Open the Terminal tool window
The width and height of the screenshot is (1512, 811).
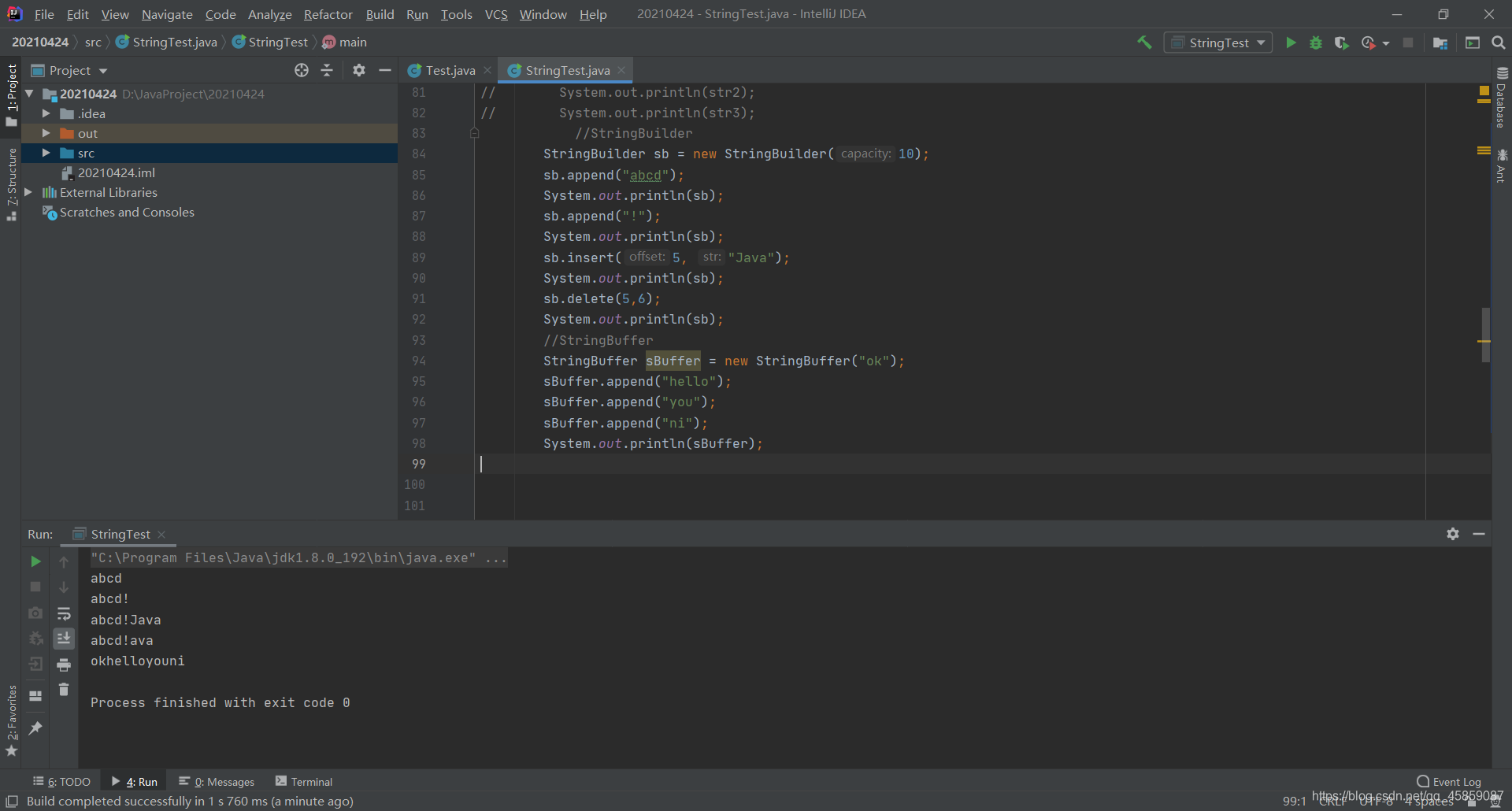click(304, 781)
